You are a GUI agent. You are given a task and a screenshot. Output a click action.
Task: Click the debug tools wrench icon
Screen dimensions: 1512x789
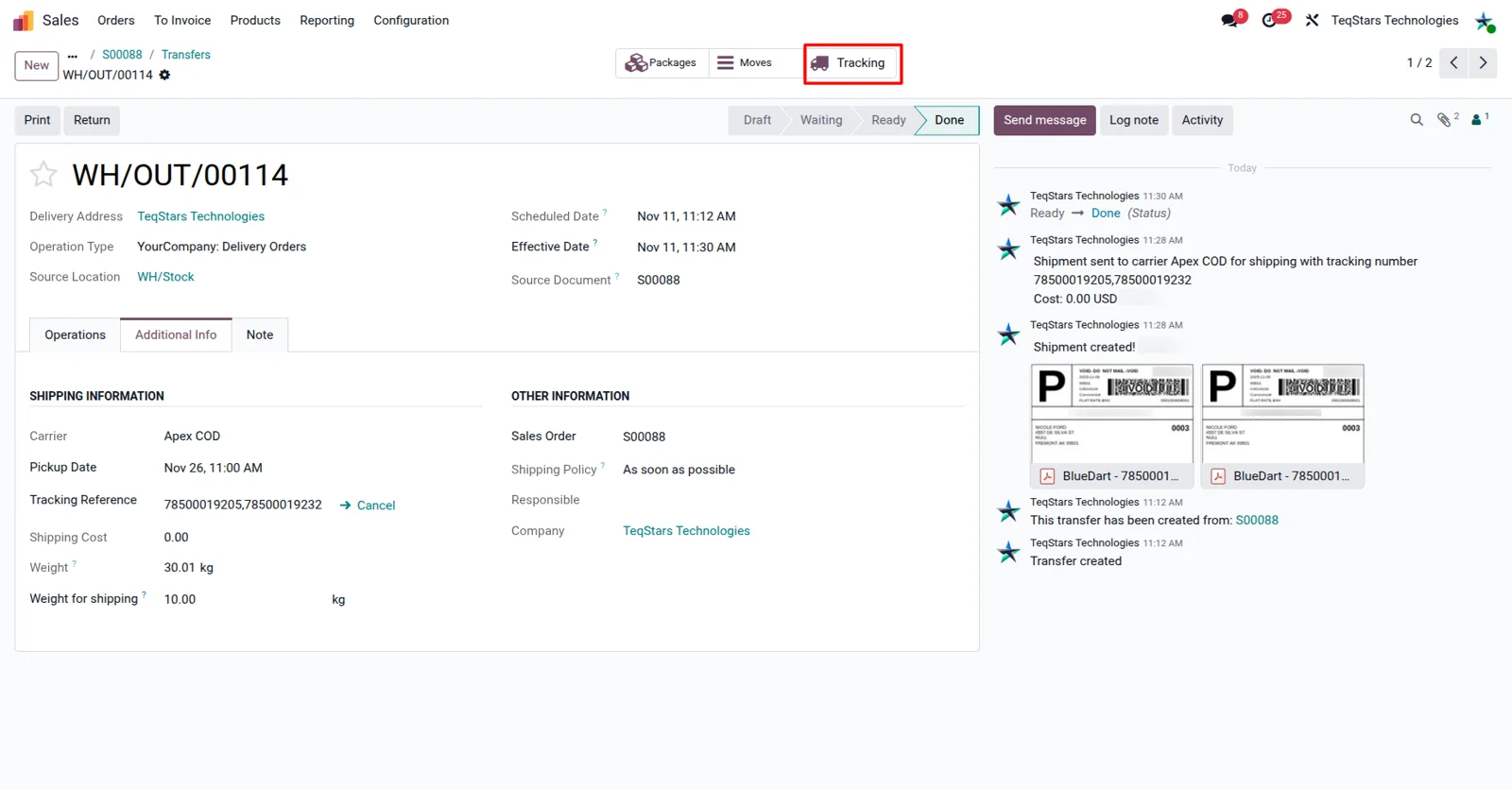point(1312,20)
